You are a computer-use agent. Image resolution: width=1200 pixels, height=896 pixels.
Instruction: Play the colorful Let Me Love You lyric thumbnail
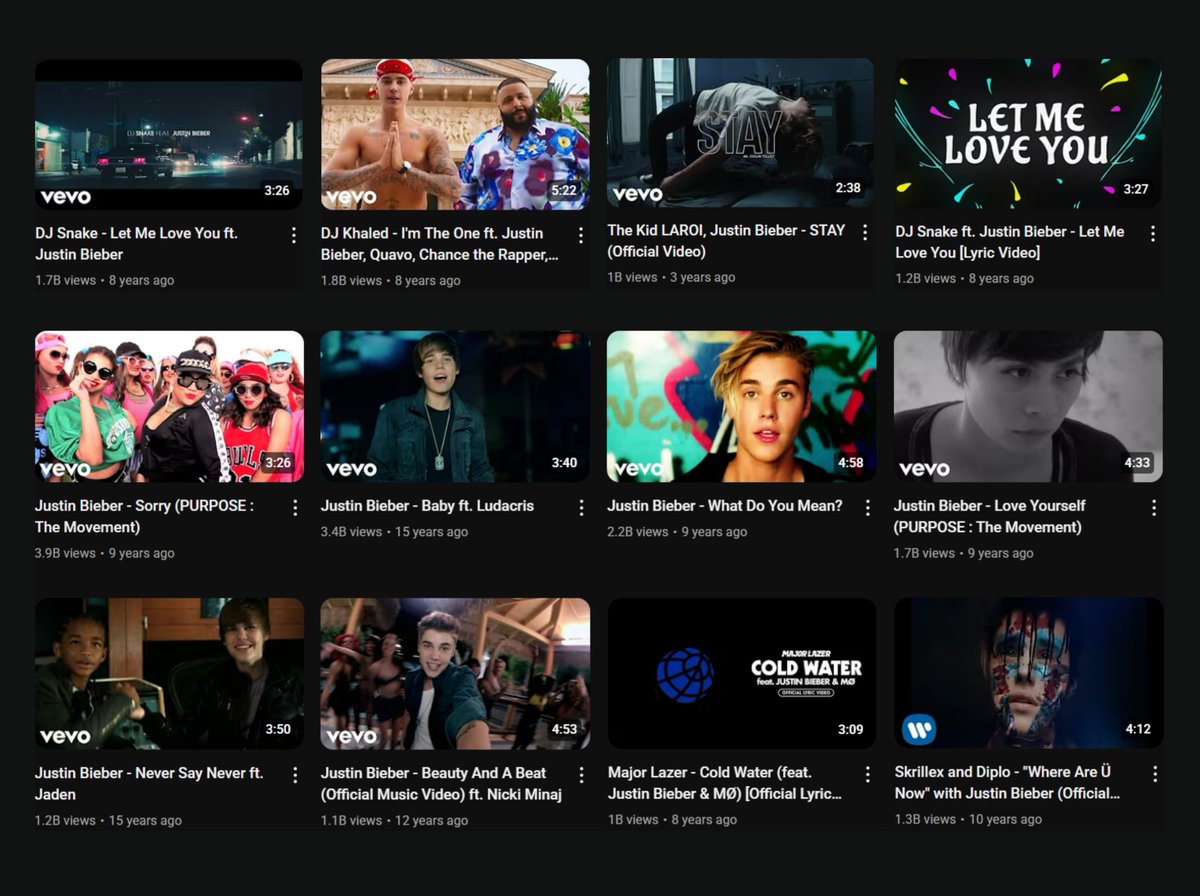pos(1028,133)
